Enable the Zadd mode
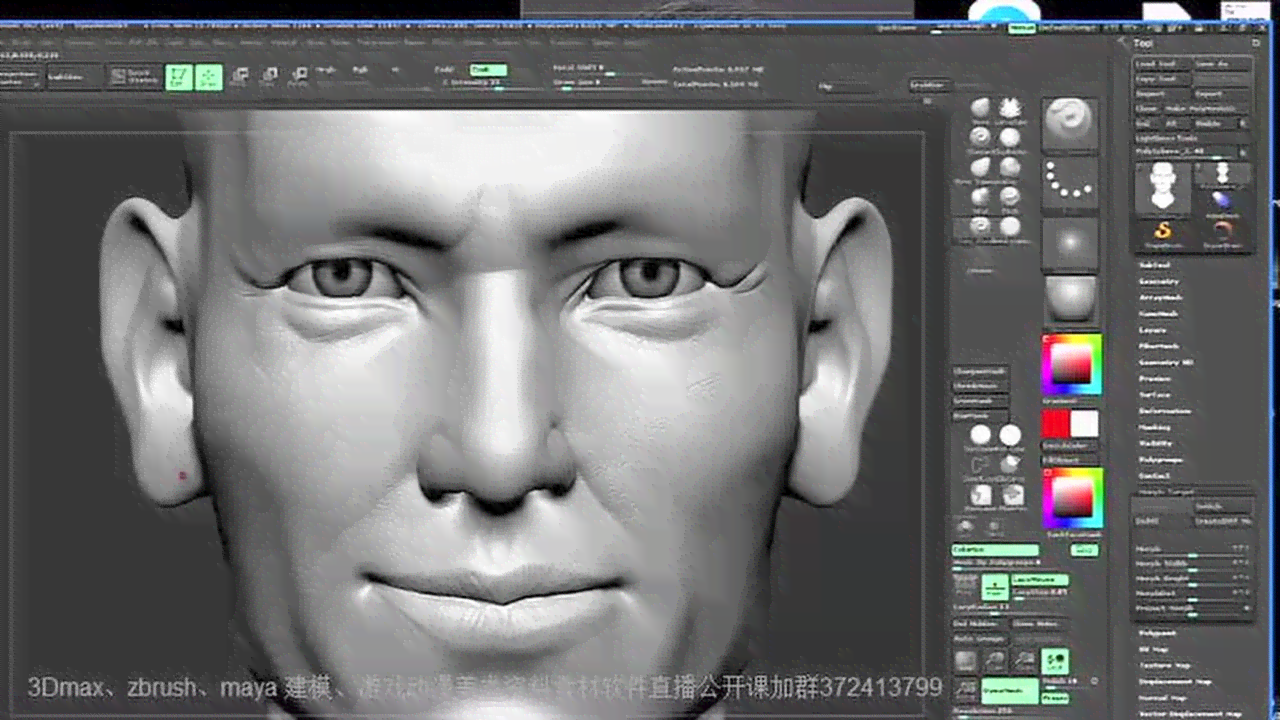This screenshot has width=1280, height=720. pyautogui.click(x=446, y=70)
